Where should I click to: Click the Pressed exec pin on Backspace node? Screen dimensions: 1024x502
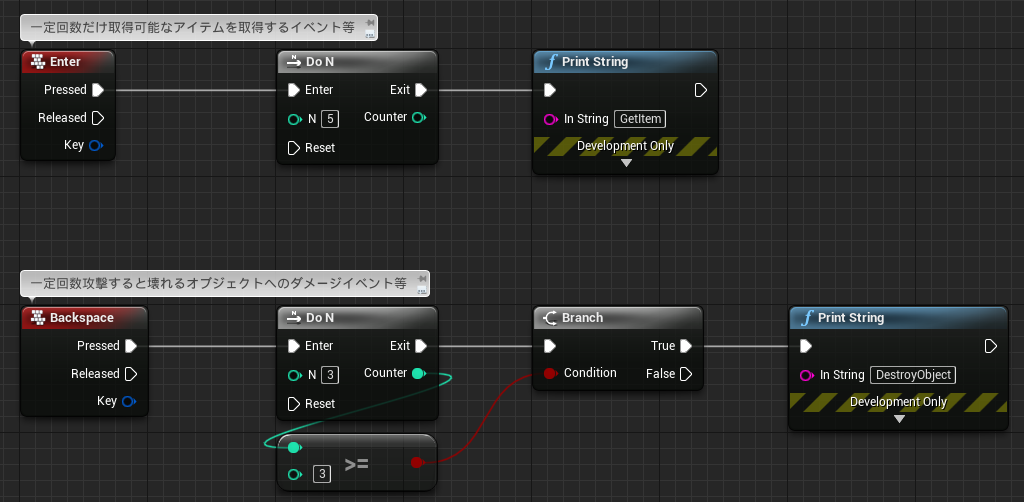tap(131, 345)
